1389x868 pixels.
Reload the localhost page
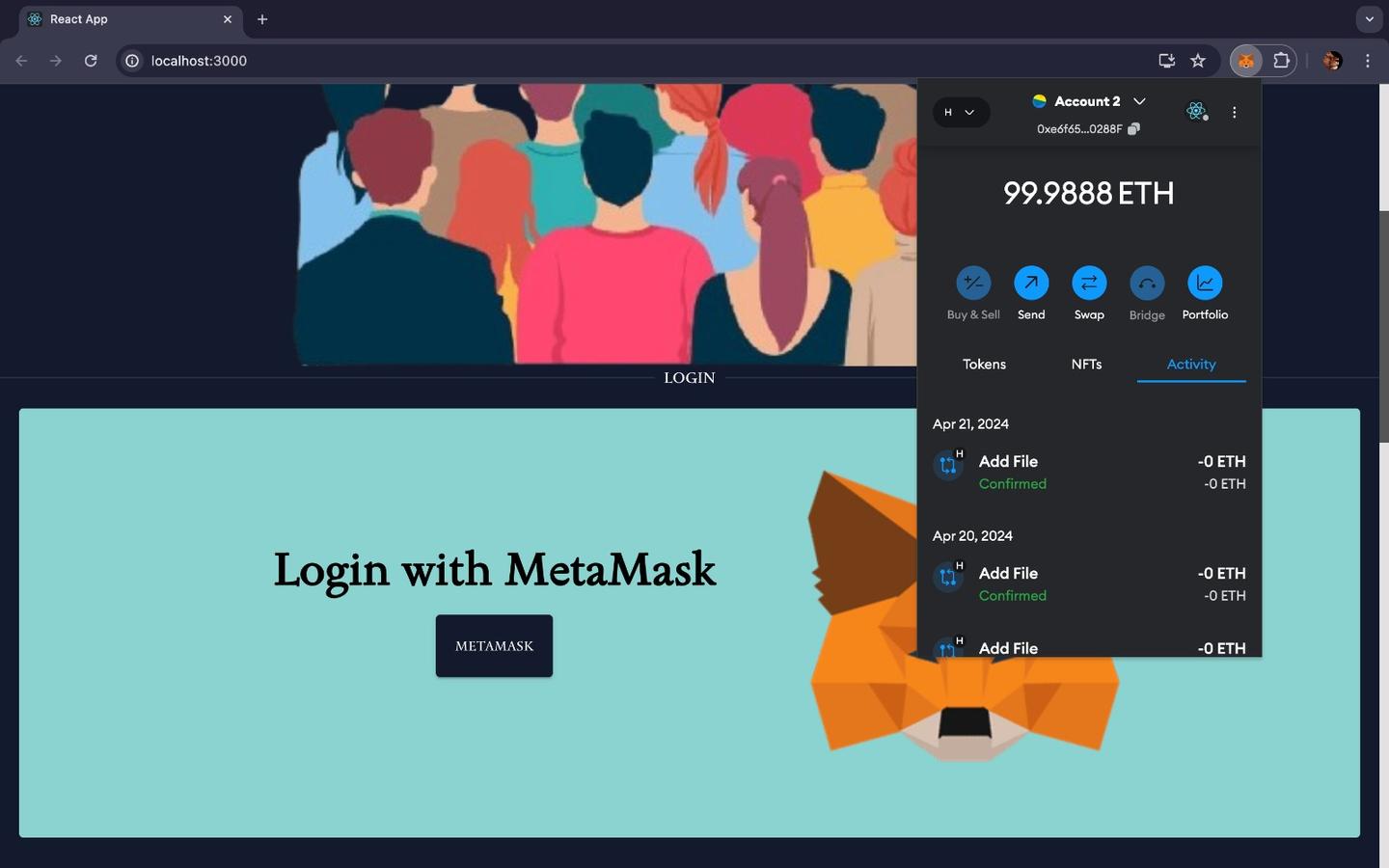point(91,61)
